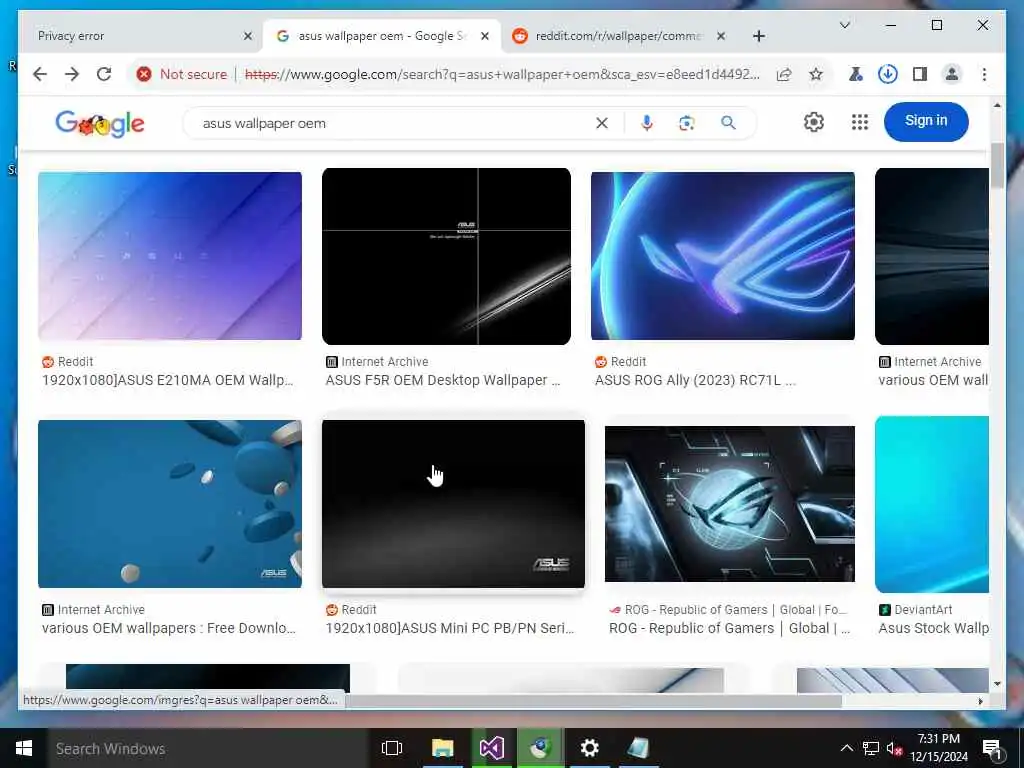
Task: Open the DeviantArt cyan wallpaper thumbnail
Action: tap(932, 504)
